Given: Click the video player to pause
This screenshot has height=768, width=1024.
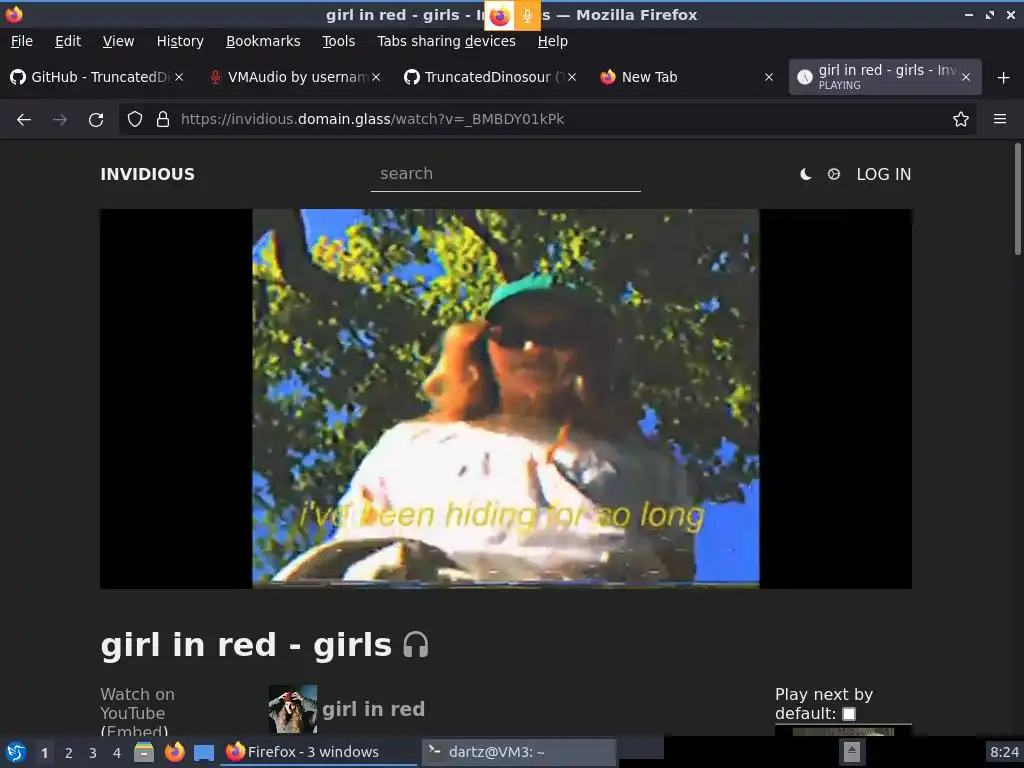Looking at the screenshot, I should (x=505, y=398).
